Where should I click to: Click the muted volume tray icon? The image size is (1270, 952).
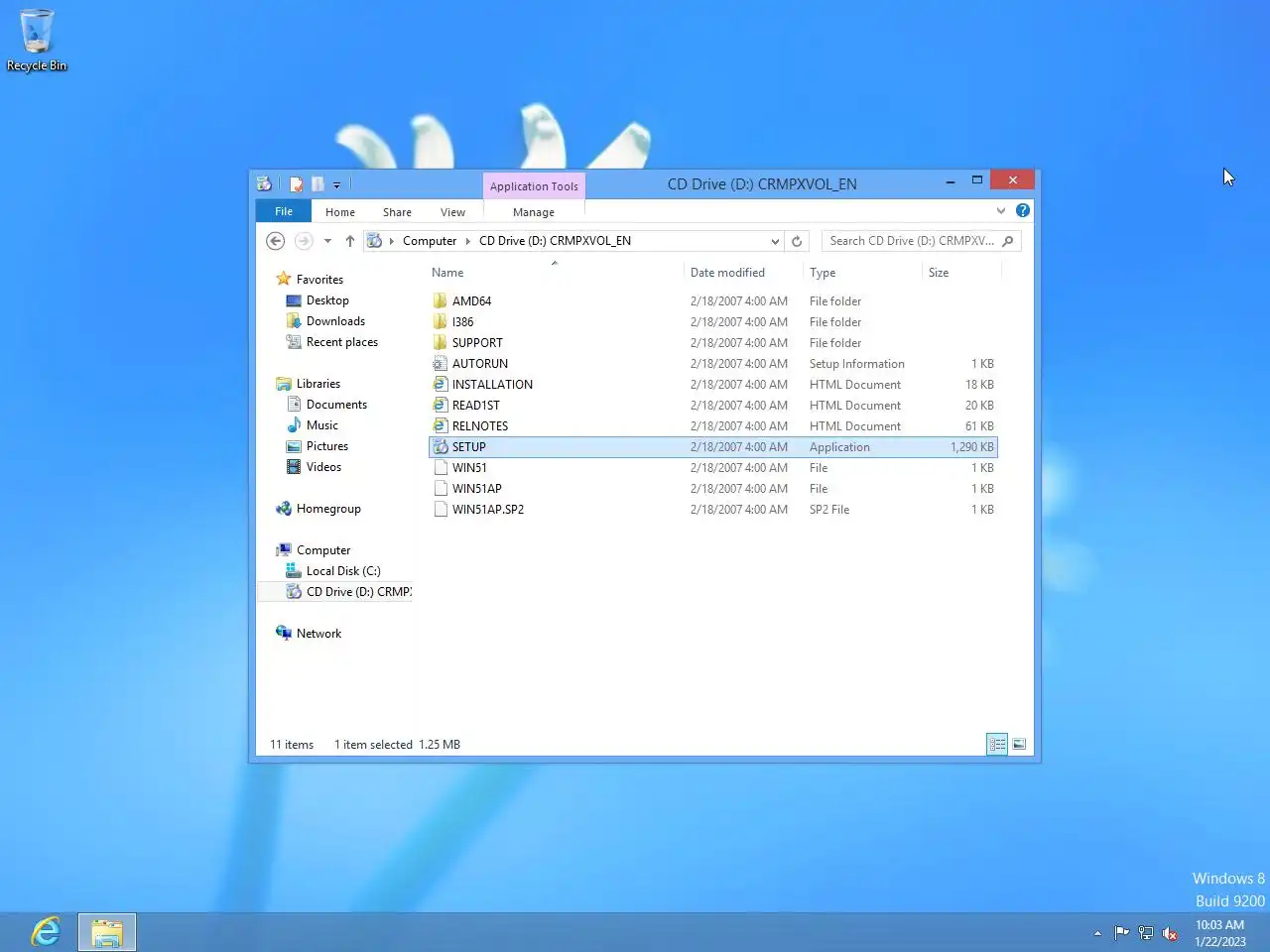(1170, 933)
